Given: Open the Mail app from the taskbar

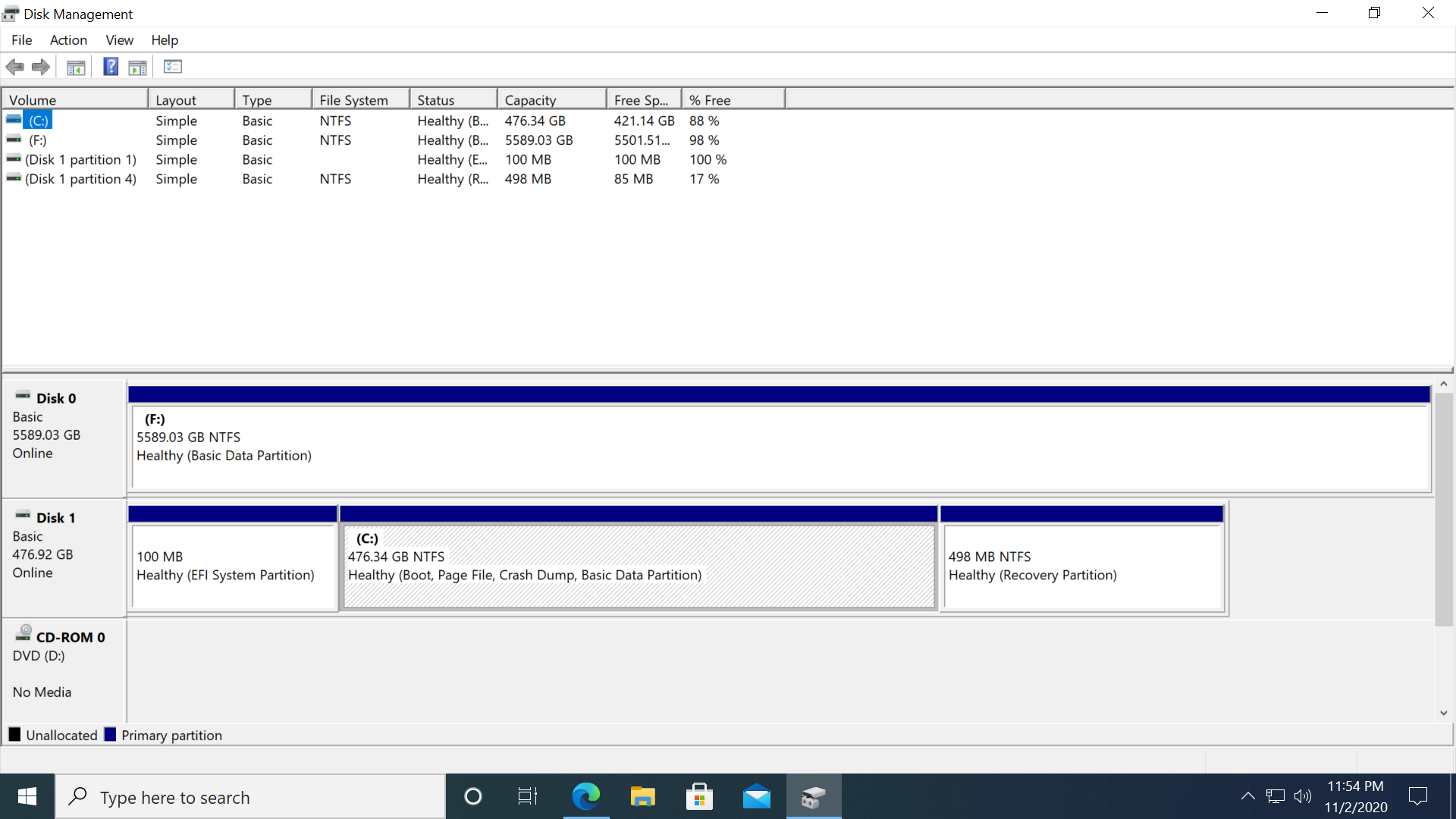Looking at the screenshot, I should (x=757, y=796).
